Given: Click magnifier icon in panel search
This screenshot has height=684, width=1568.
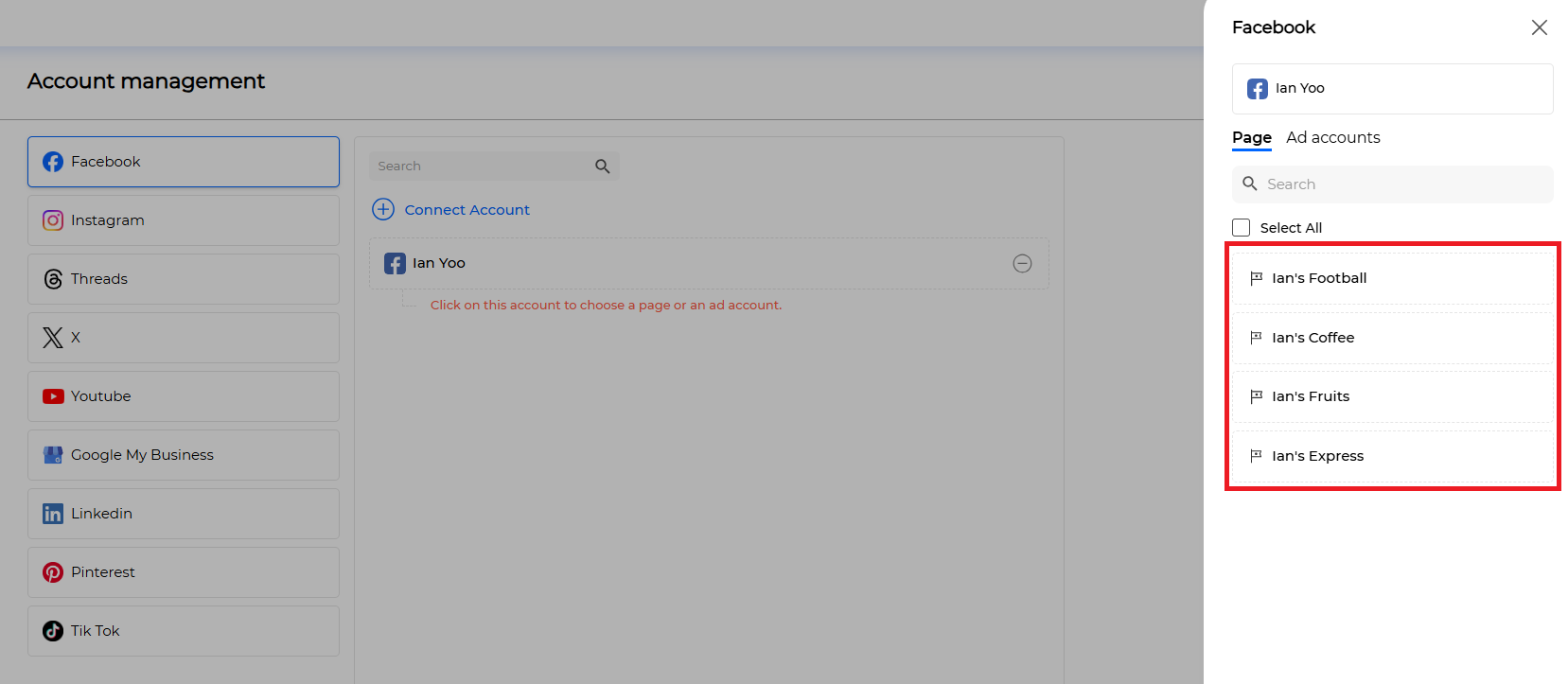Looking at the screenshot, I should (1250, 184).
